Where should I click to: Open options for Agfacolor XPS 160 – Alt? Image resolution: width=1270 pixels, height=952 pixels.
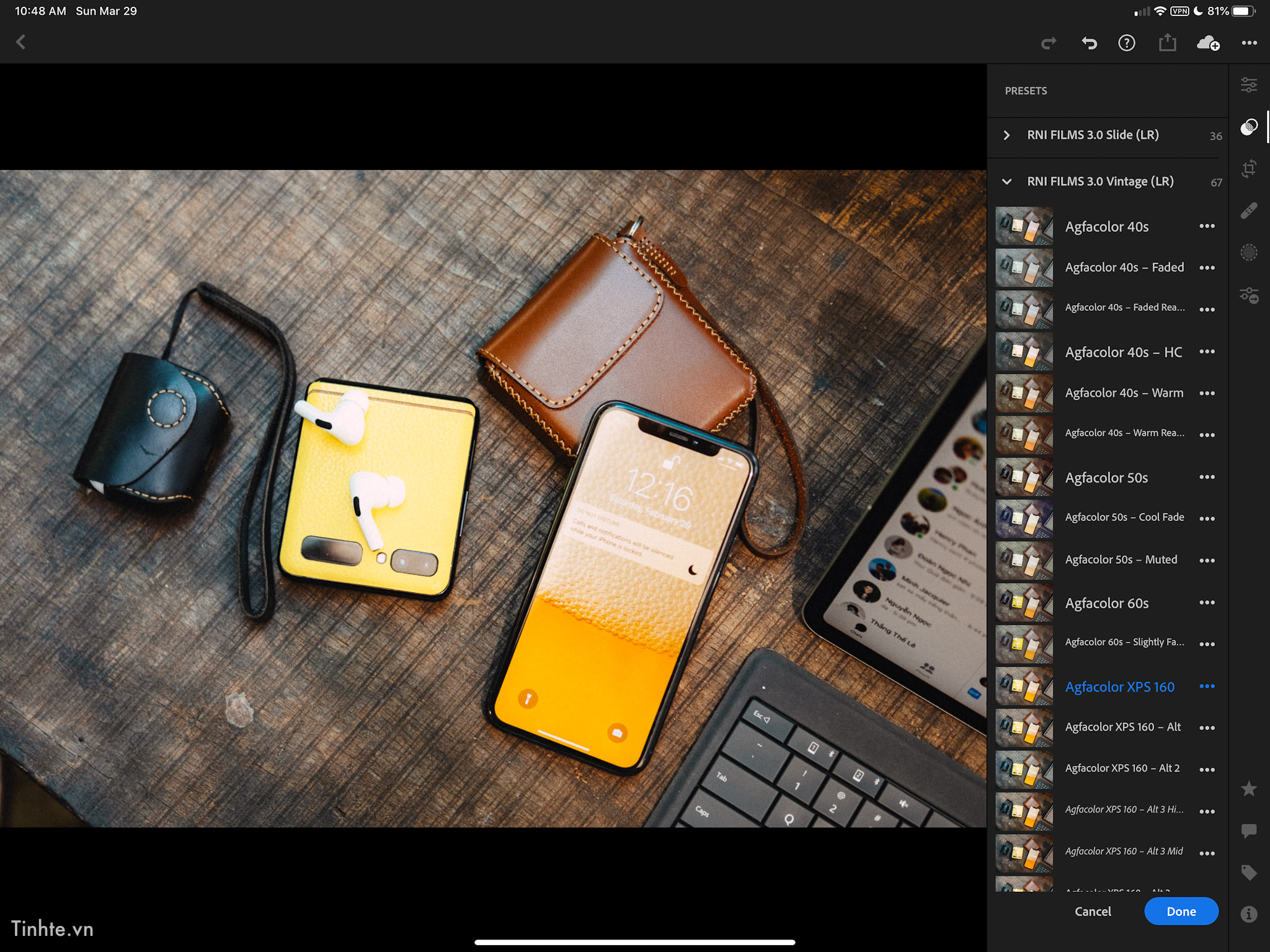(1207, 728)
